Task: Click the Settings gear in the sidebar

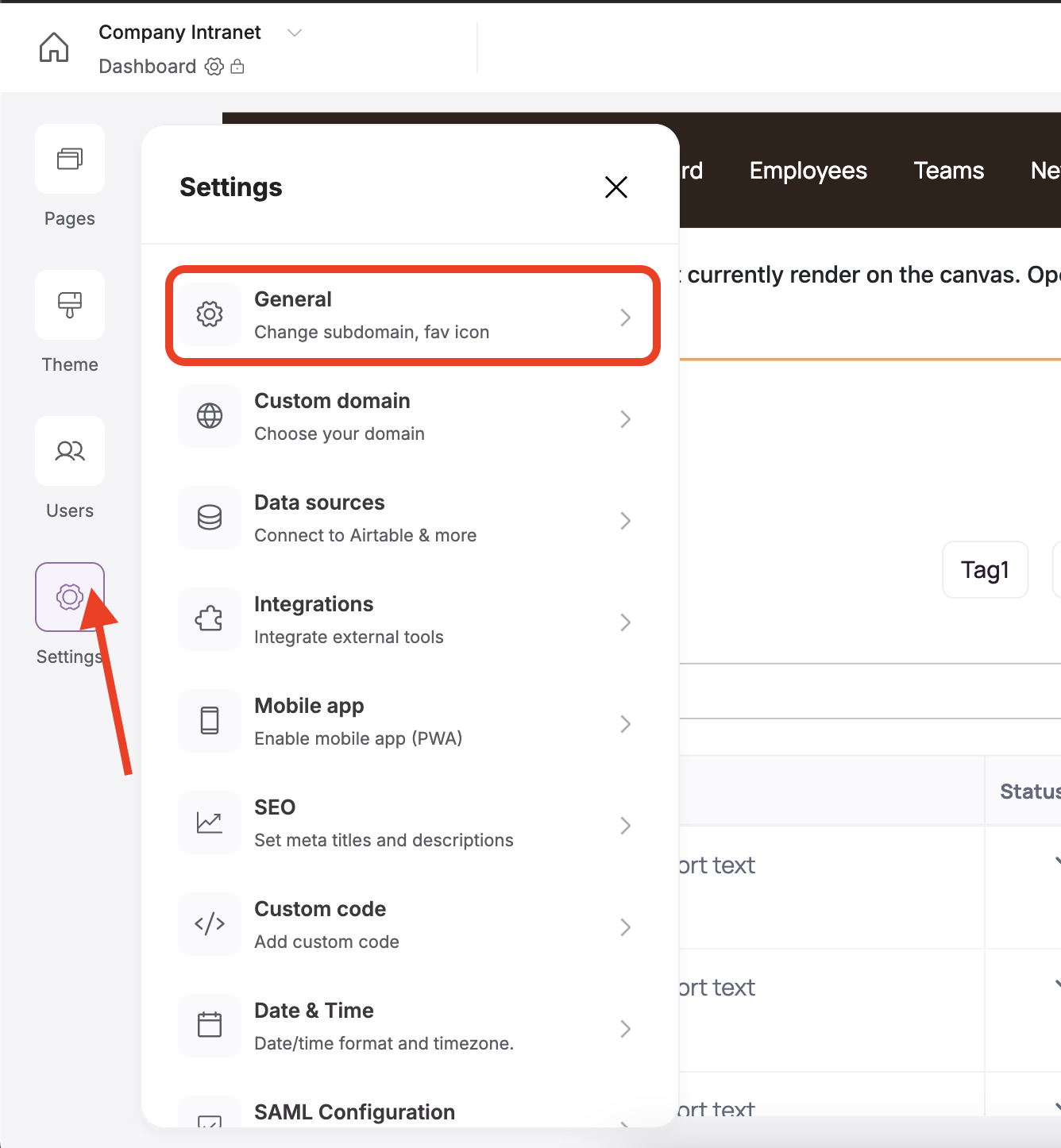Action: (x=70, y=597)
